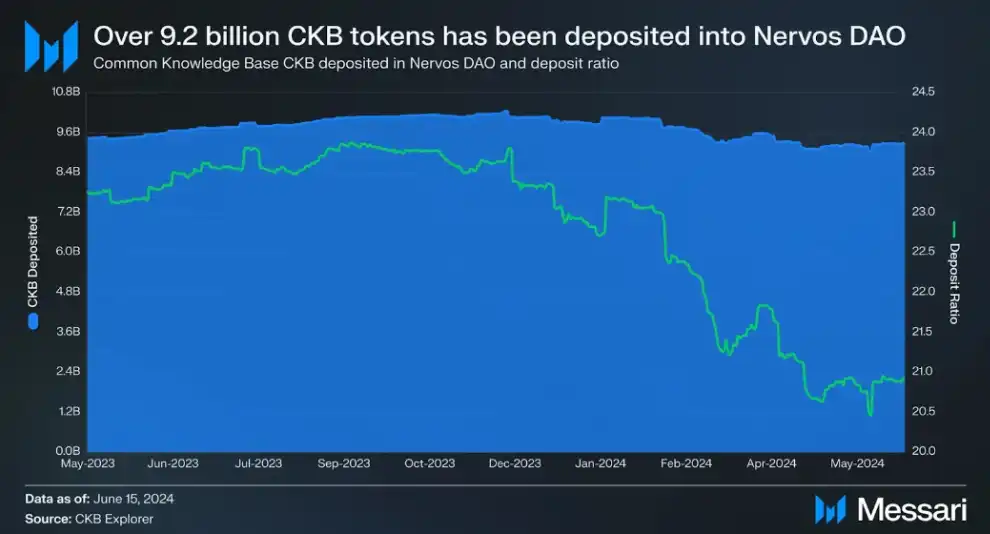This screenshot has width=990, height=534.
Task: Click the 24.5 right axis label
Action: tap(923, 92)
